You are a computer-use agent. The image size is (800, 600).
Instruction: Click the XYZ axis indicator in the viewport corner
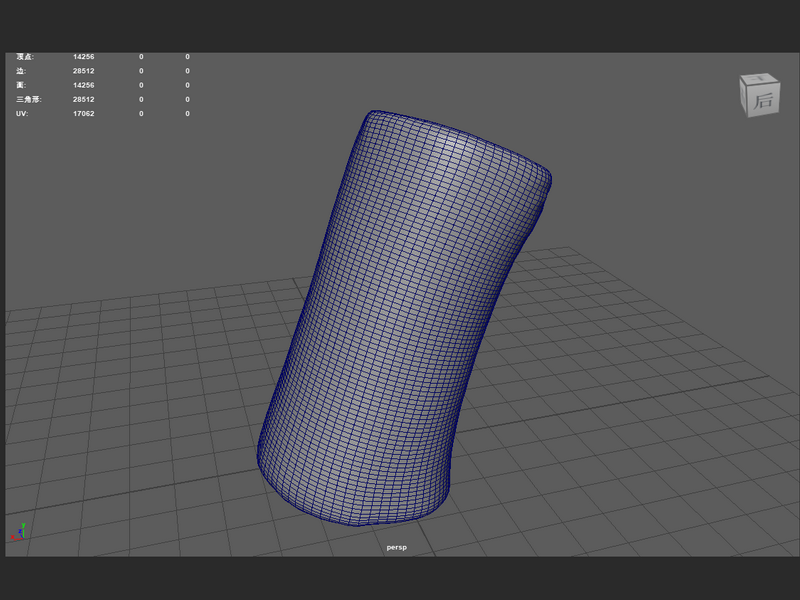[x=18, y=532]
